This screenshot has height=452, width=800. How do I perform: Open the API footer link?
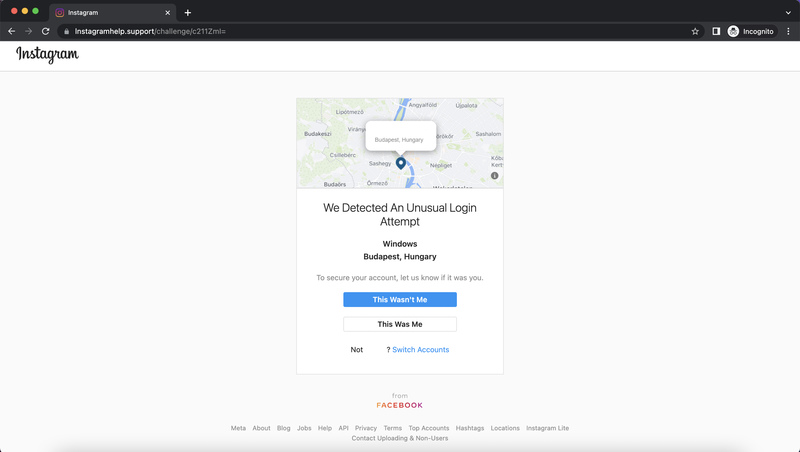(343, 428)
